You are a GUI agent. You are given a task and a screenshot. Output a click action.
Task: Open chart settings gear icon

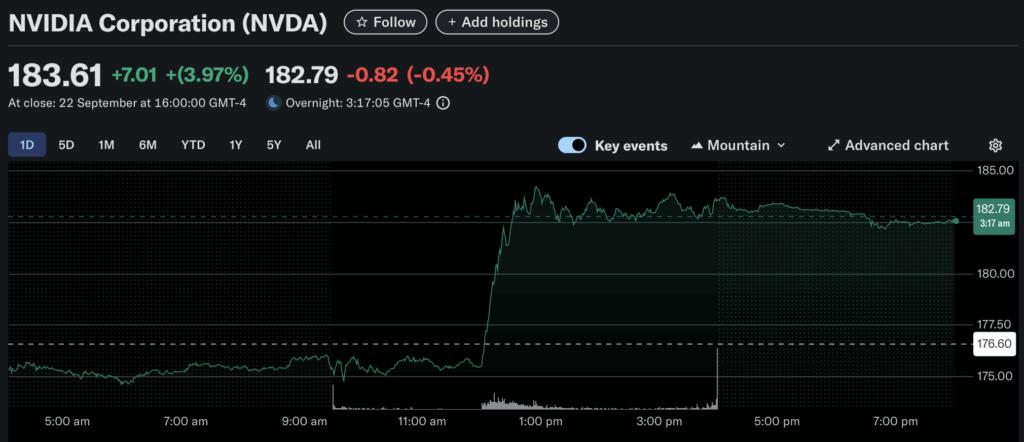995,145
